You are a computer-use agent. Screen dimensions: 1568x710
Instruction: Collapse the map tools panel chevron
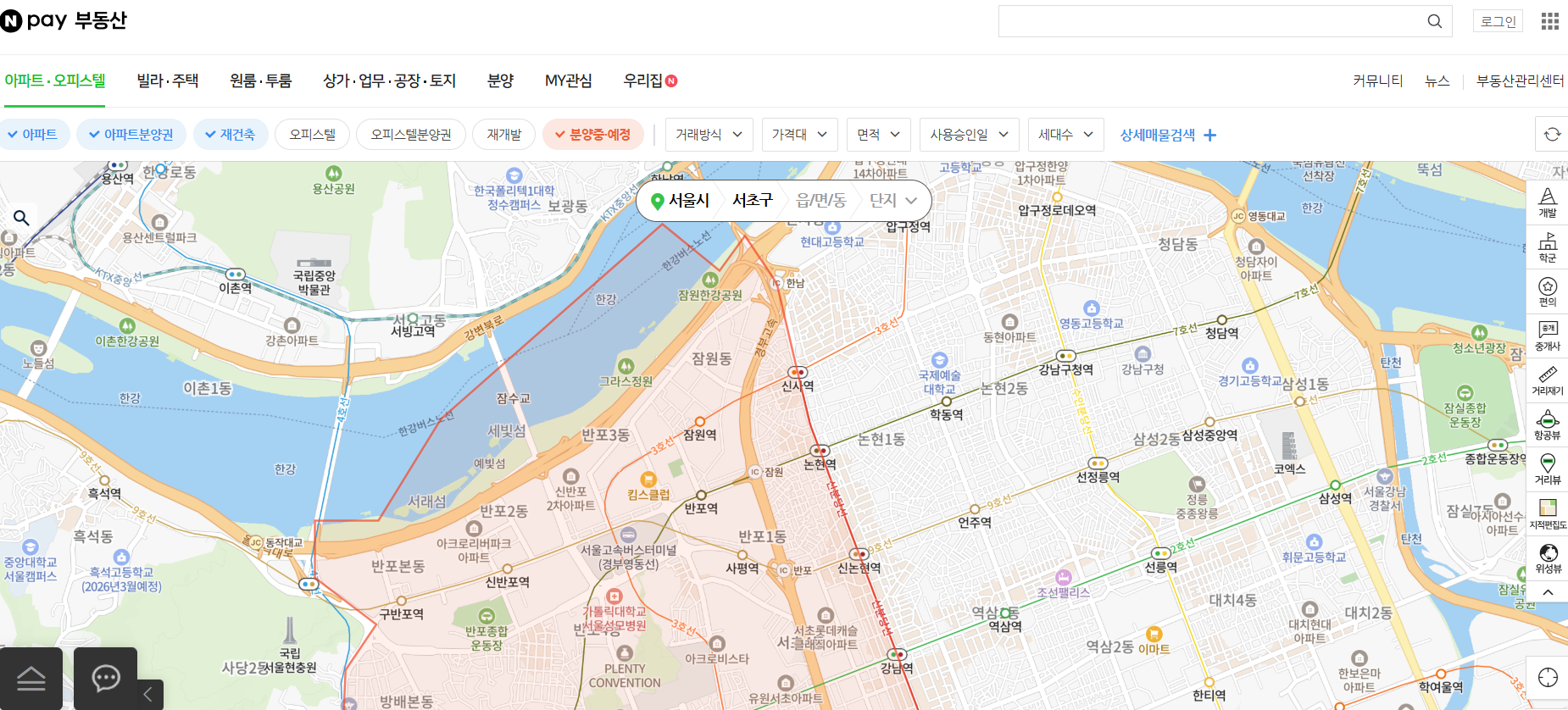[1548, 592]
